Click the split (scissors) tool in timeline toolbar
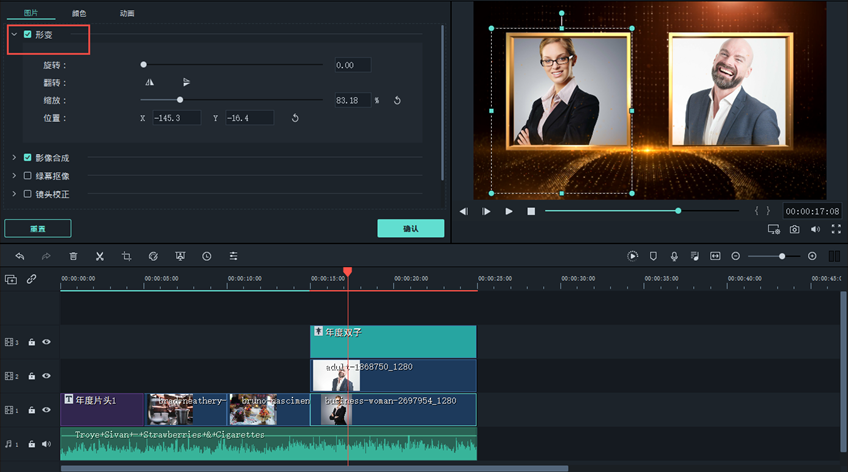Screen dimensions: 848x472 100,256
